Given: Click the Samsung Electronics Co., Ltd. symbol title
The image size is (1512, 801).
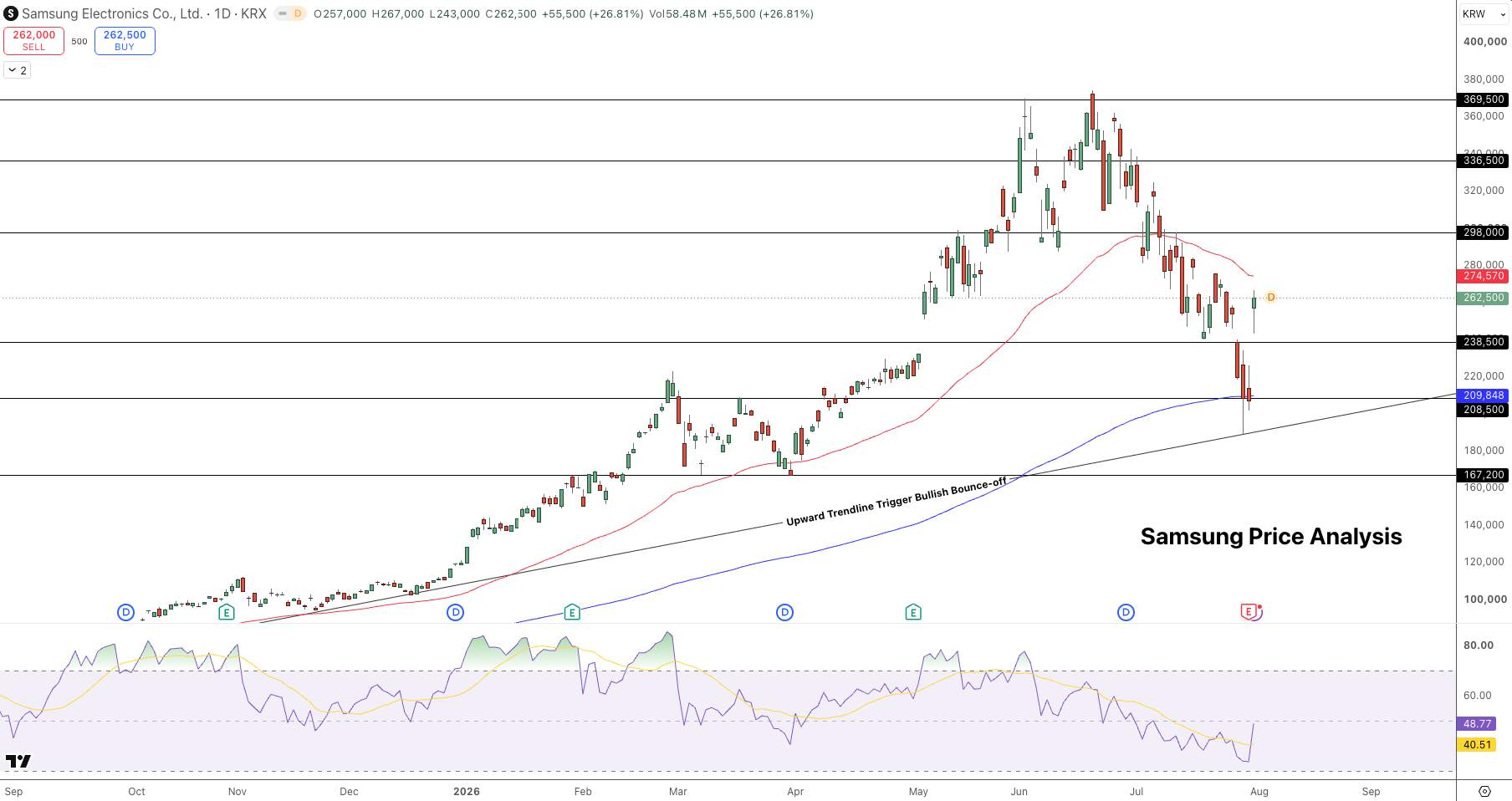Looking at the screenshot, I should [x=111, y=13].
